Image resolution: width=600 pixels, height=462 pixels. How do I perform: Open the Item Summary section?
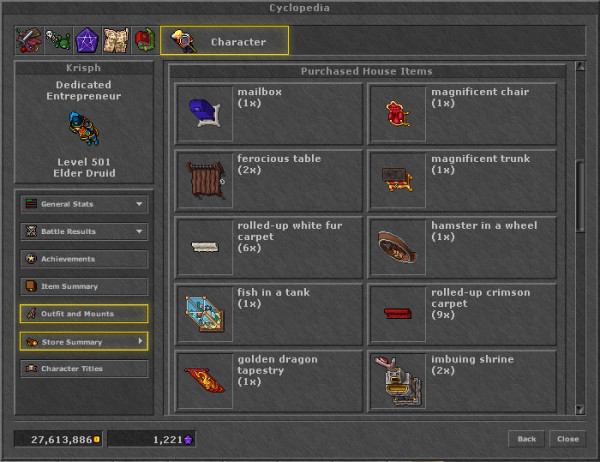[84, 286]
